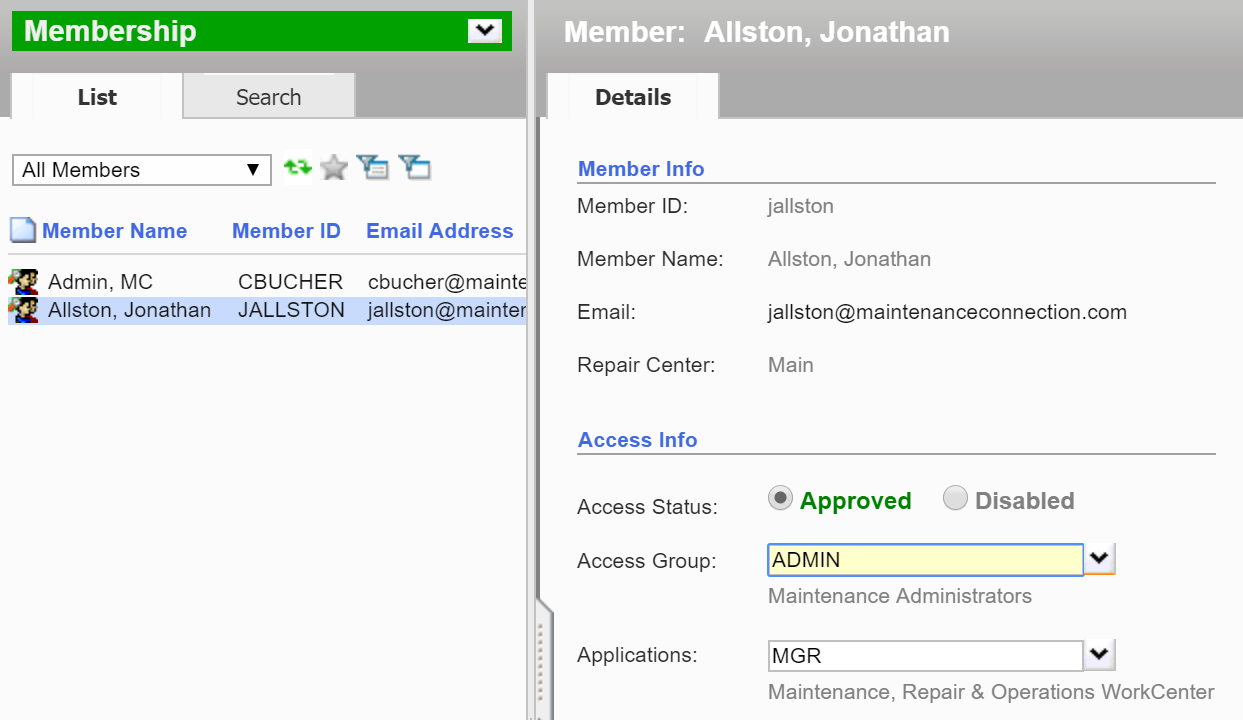The width and height of the screenshot is (1243, 720).
Task: Select the Approved access status radio button
Action: tap(781, 499)
